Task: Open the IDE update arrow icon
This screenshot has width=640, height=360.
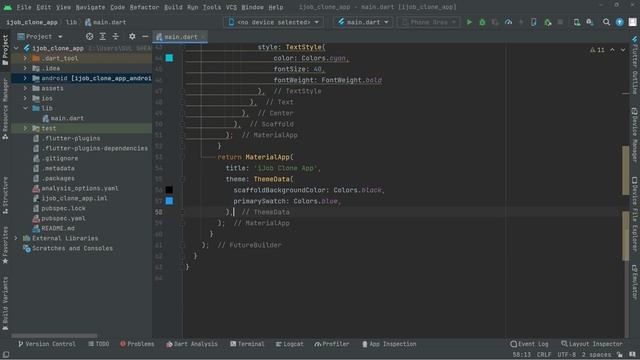Action: click(x=620, y=22)
